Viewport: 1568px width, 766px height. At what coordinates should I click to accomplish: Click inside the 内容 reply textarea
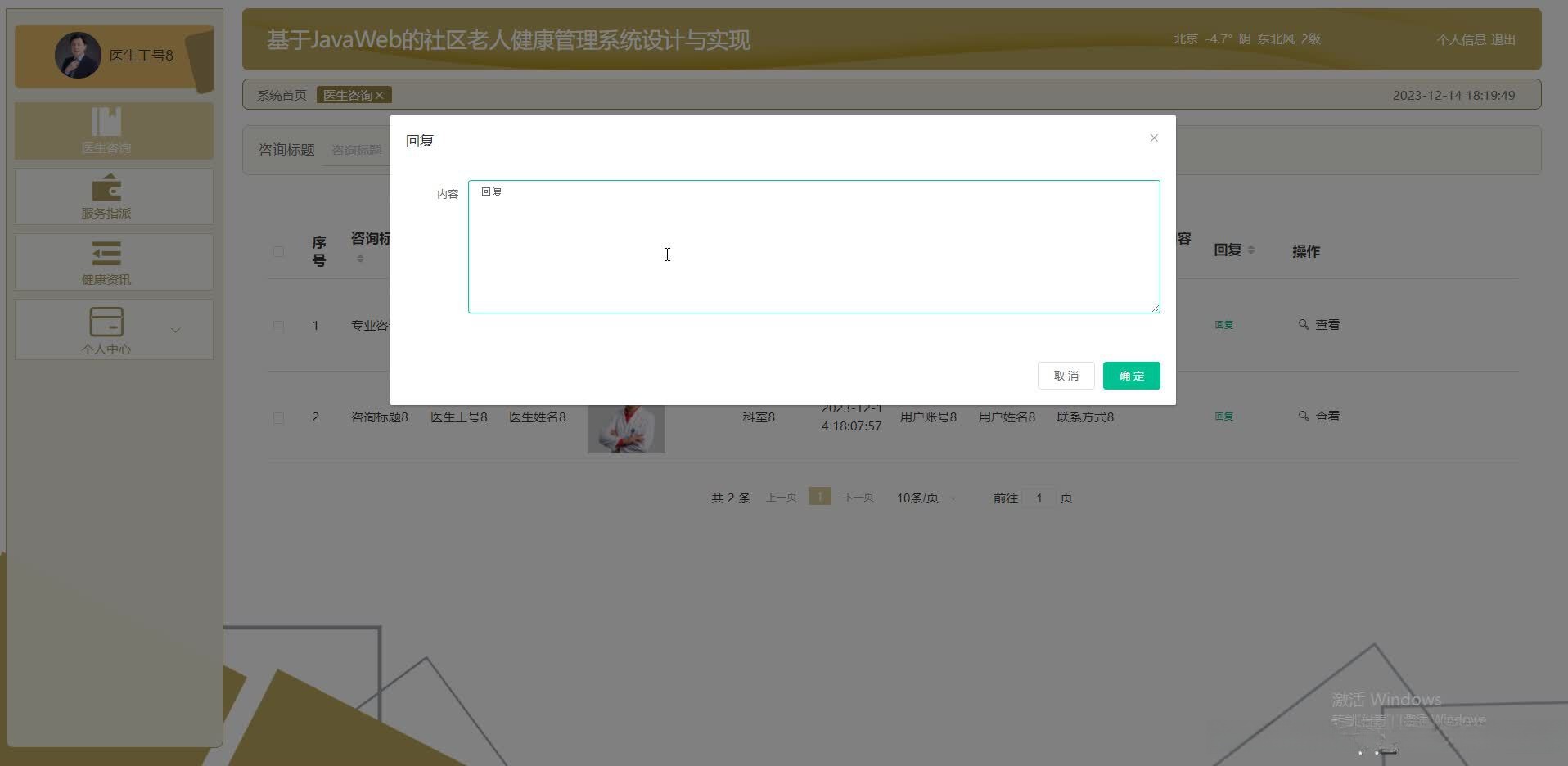(813, 246)
